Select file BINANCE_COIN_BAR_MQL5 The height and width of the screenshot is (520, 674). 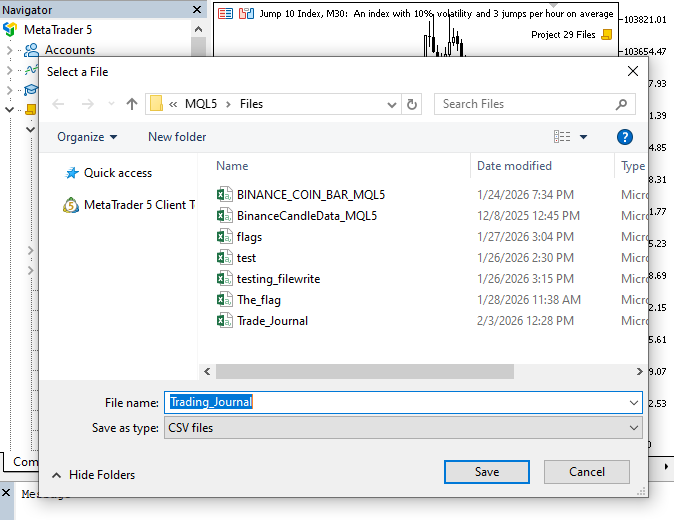pyautogui.click(x=311, y=195)
